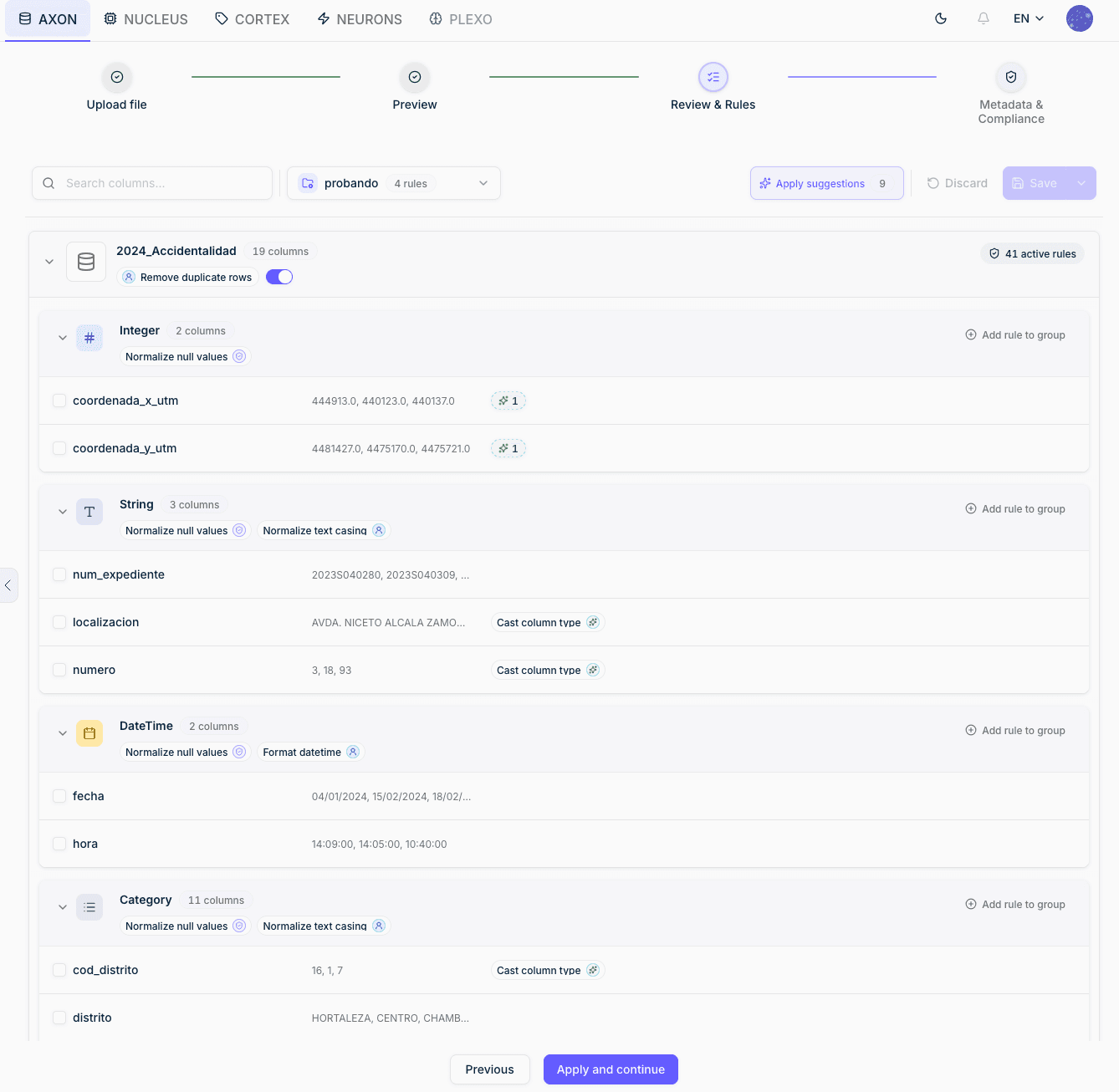Click the Integer Normalize null values rule icon
This screenshot has height=1092, width=1119.
[x=239, y=356]
